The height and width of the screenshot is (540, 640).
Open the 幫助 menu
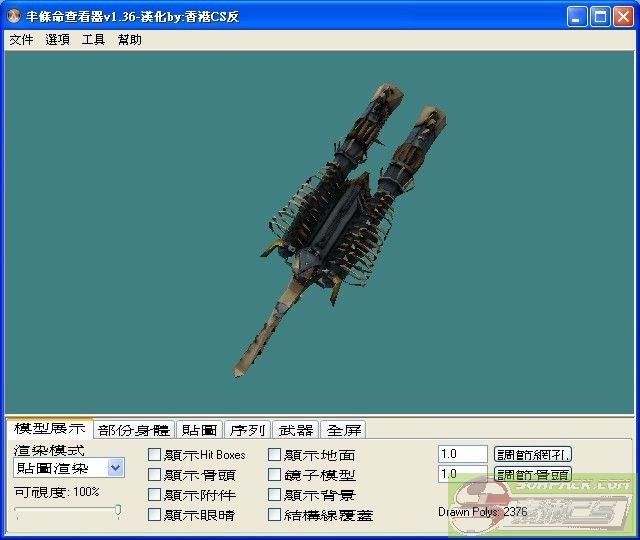click(x=129, y=40)
